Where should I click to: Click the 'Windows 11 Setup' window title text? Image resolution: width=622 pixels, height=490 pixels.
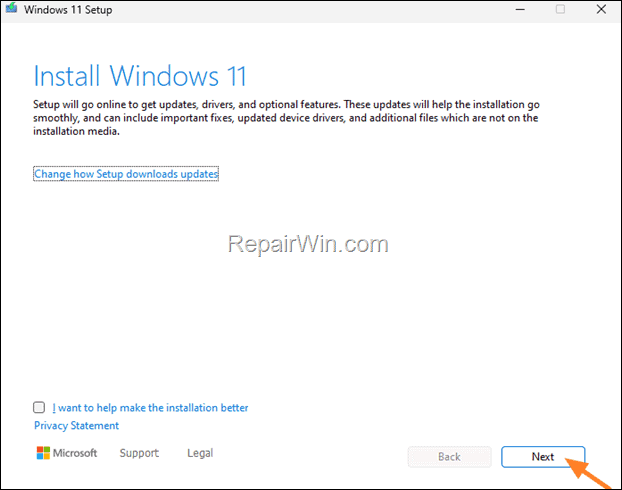pos(68,10)
